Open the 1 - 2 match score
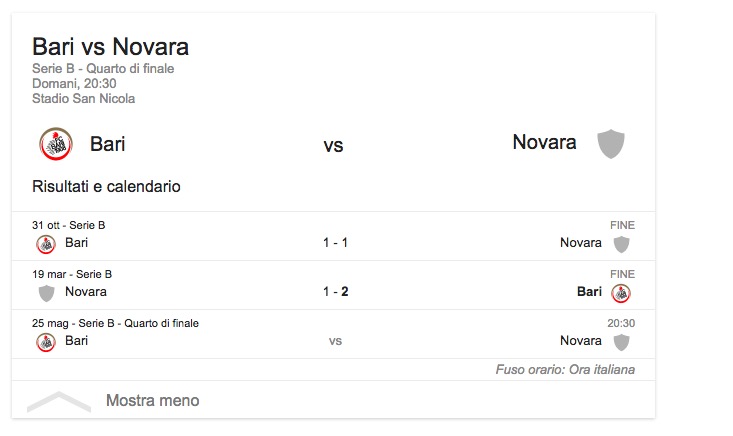Image resolution: width=733 pixels, height=436 pixels. pyautogui.click(x=334, y=292)
